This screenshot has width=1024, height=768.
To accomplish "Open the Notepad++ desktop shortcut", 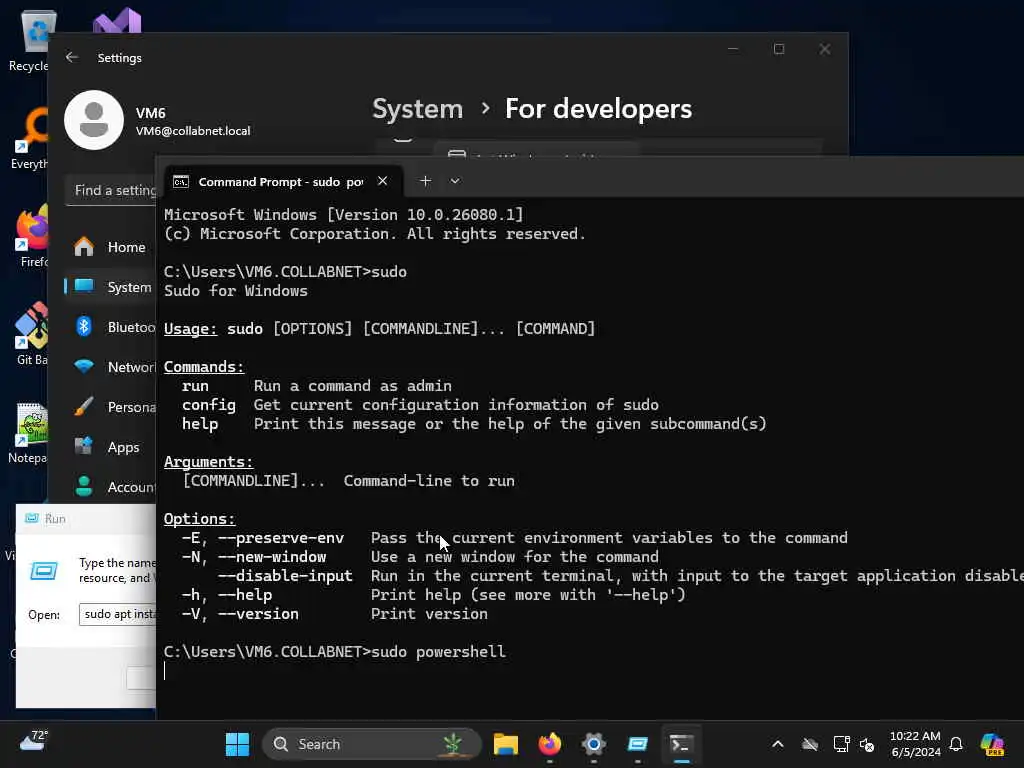I will click(x=29, y=432).
